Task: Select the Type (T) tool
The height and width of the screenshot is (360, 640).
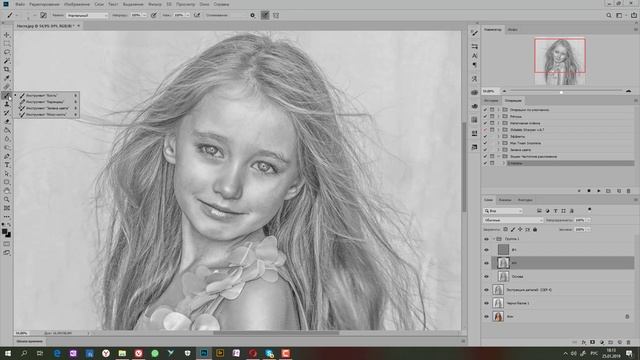Action: pyautogui.click(x=7, y=165)
